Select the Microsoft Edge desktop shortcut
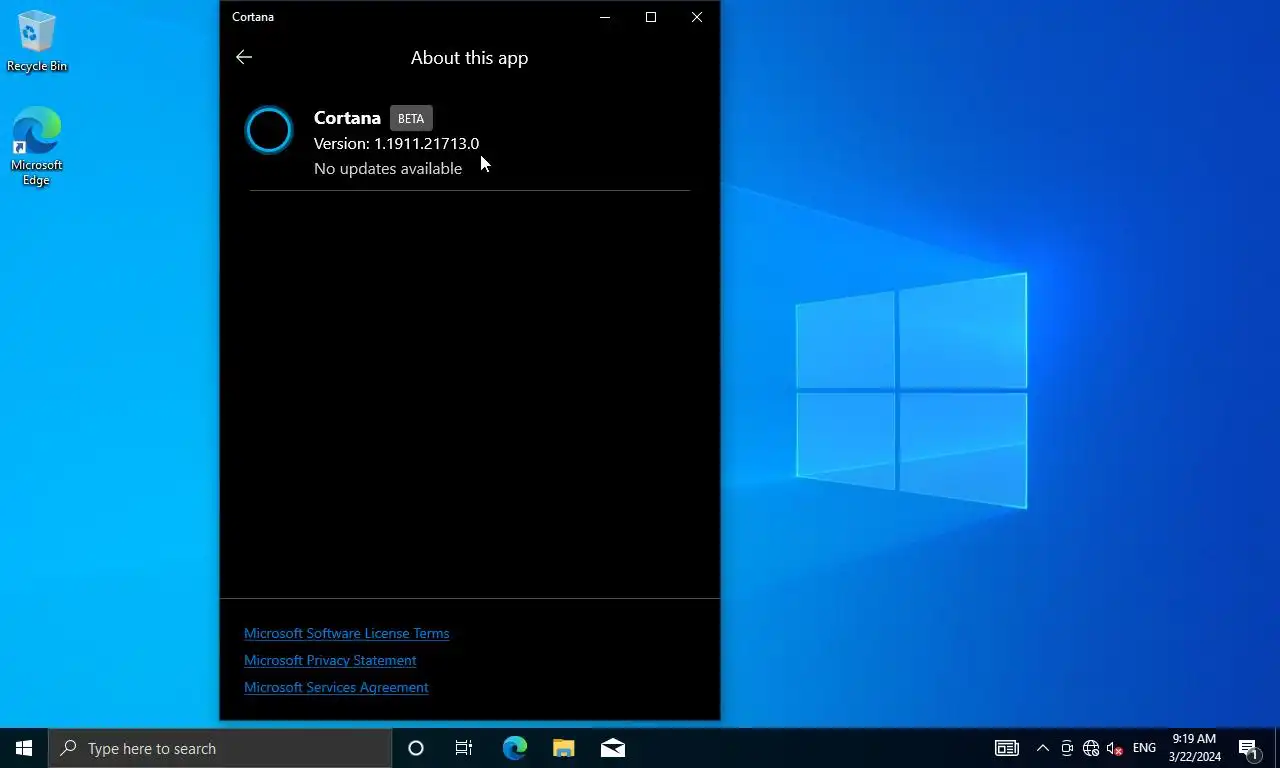1280x768 pixels. pyautogui.click(x=37, y=146)
